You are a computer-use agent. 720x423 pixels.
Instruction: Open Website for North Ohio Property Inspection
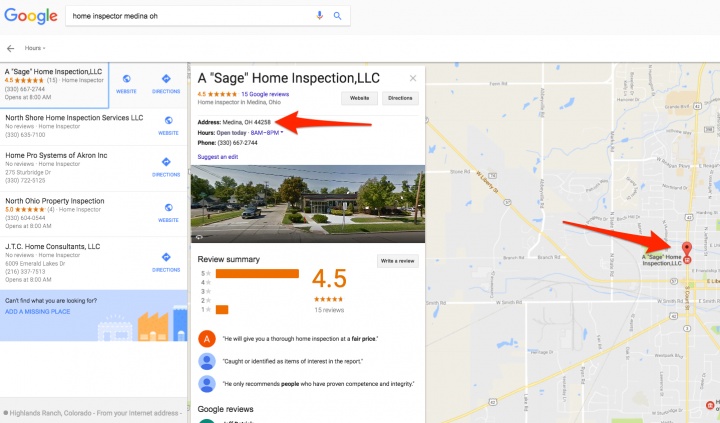tap(169, 213)
